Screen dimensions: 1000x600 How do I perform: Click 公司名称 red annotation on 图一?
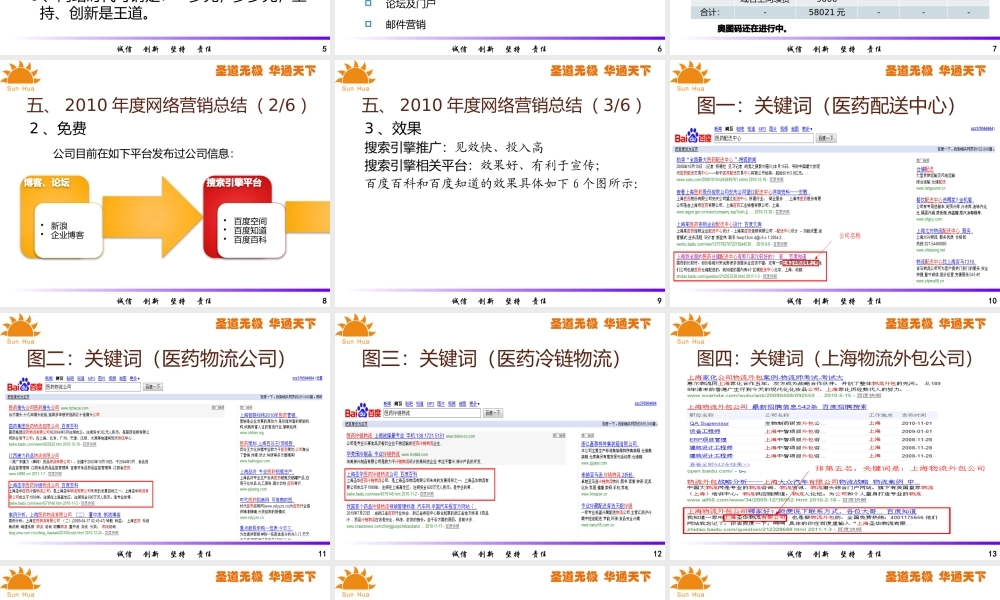click(x=849, y=236)
